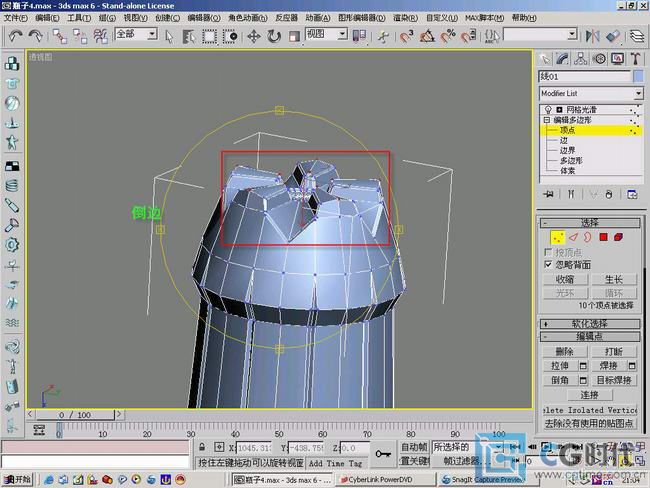Activate the Select and Rotate tool

pos(274,36)
